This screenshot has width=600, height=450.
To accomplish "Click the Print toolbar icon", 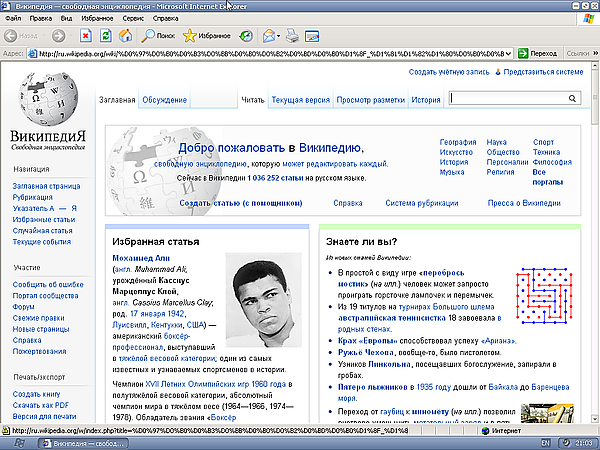I will [x=293, y=35].
